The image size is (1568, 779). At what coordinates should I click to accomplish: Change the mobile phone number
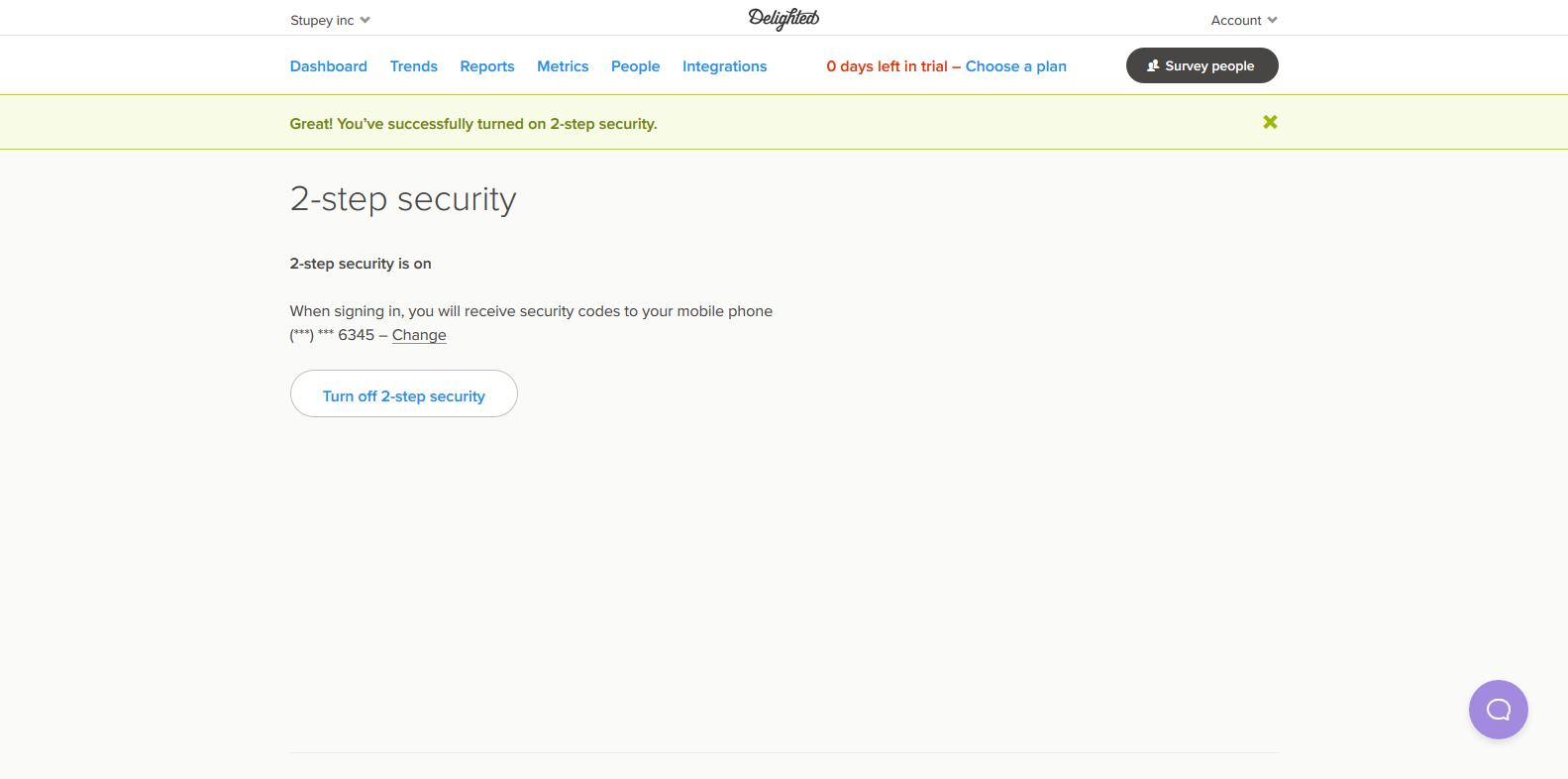pyautogui.click(x=419, y=335)
